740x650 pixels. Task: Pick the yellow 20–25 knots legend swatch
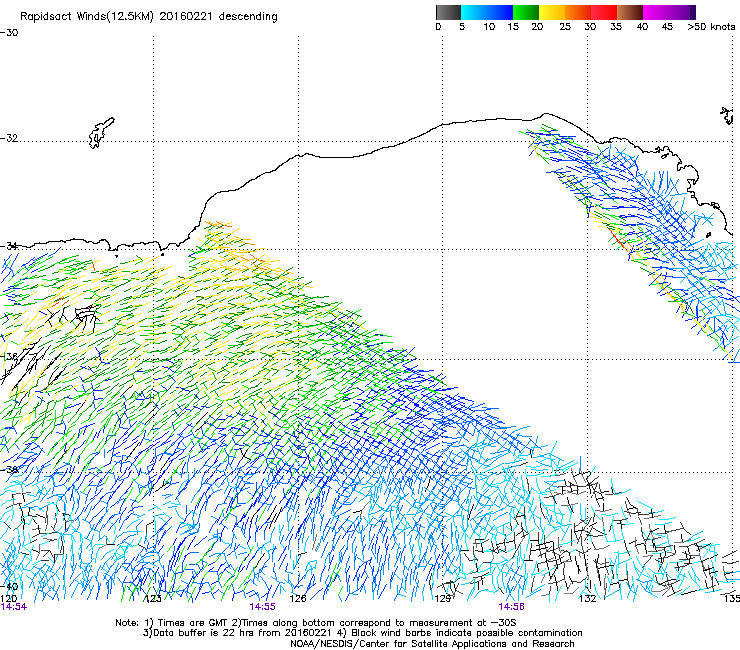pos(552,12)
